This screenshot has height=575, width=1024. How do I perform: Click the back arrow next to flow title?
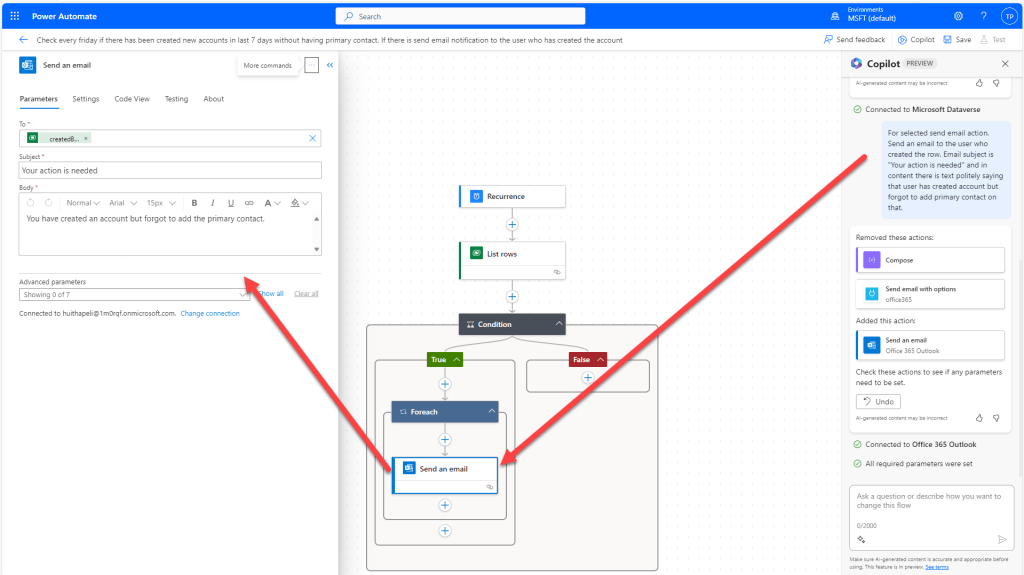point(24,40)
